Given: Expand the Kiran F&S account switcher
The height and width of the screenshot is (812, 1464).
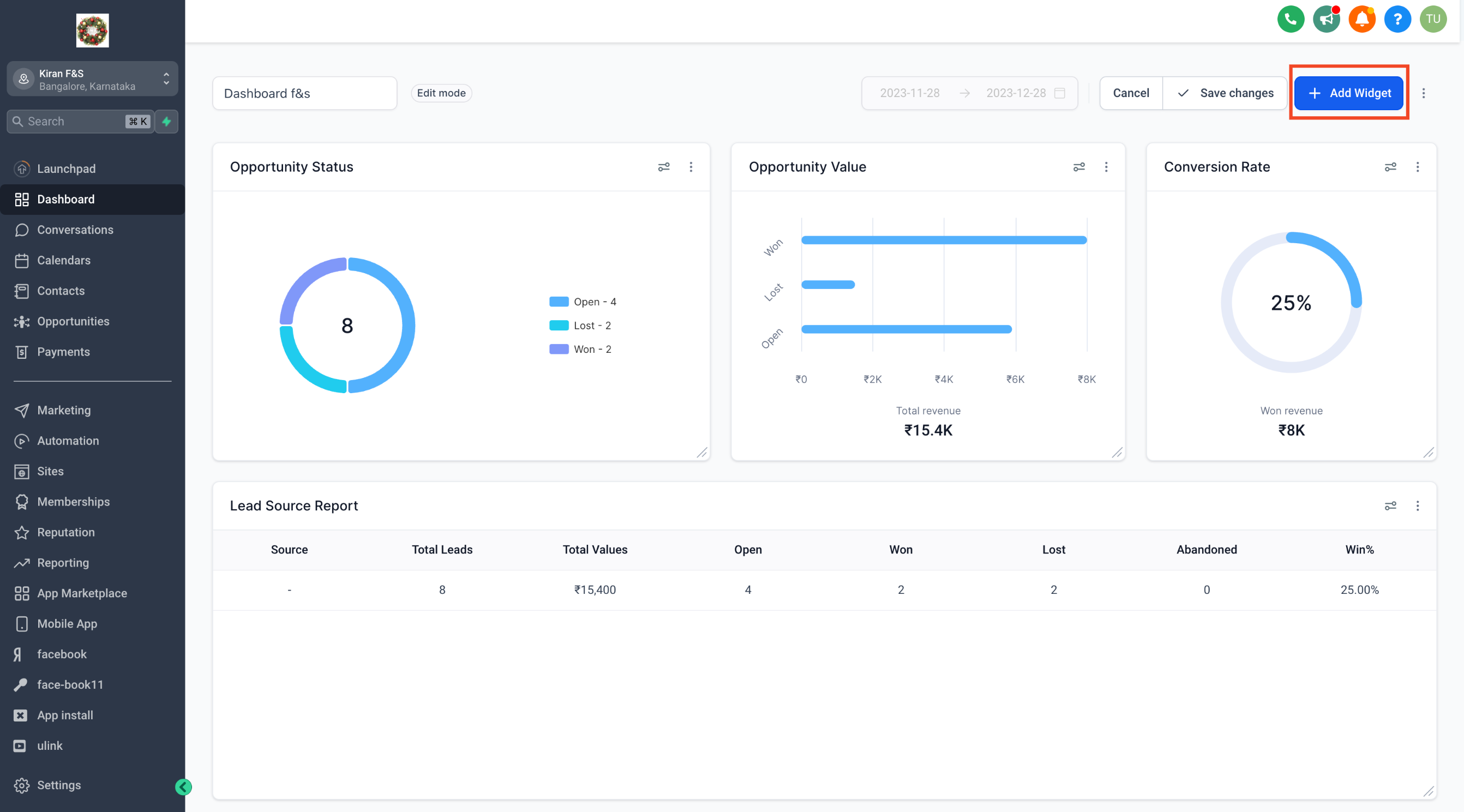Looking at the screenshot, I should pos(92,79).
